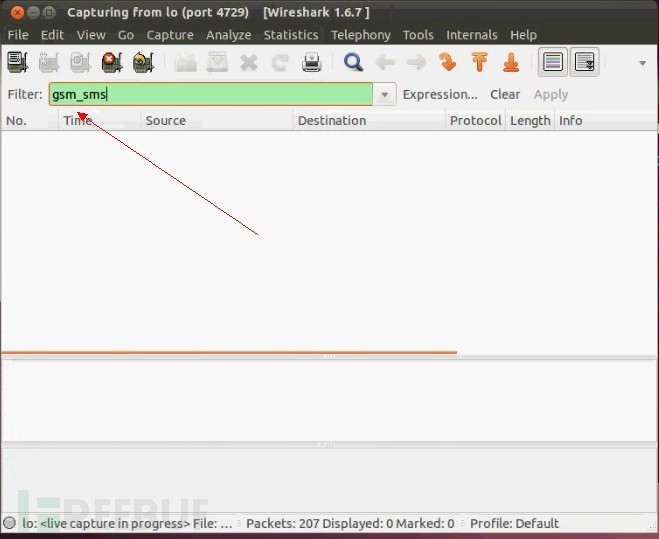Open the capture interfaces list icon
This screenshot has height=539, width=659.
(18, 62)
